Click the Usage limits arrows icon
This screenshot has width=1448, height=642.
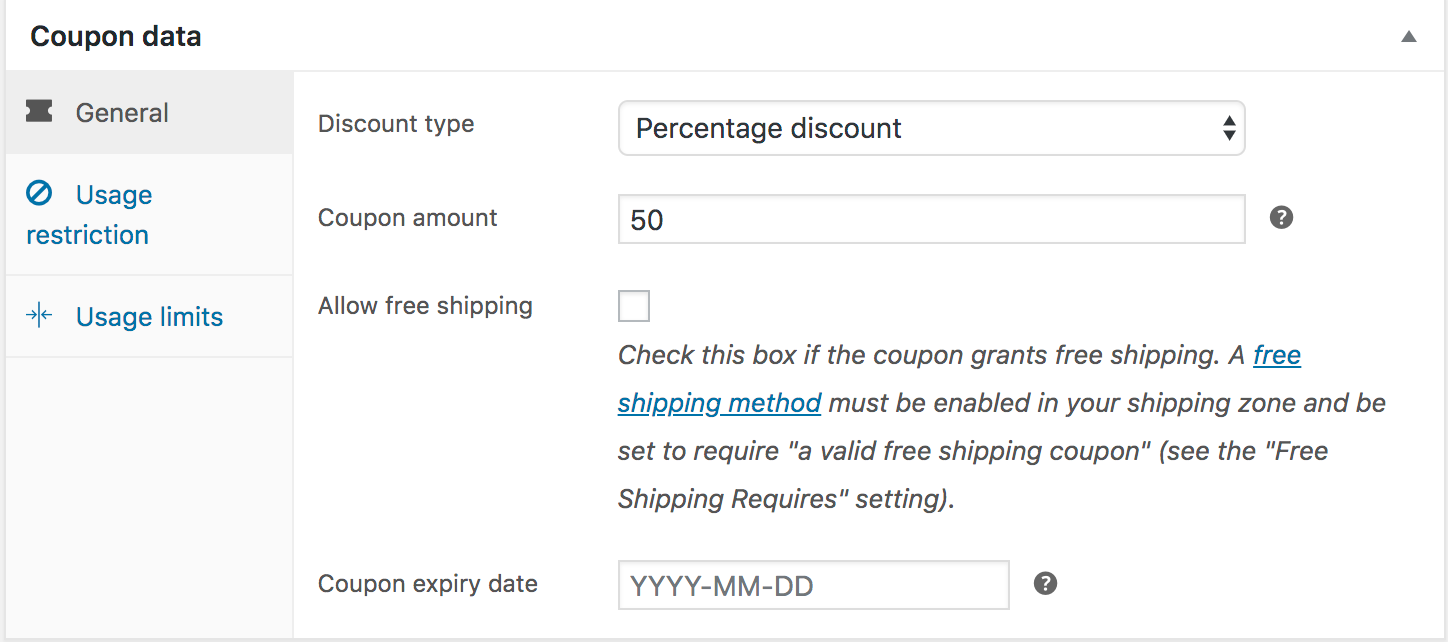pos(39,316)
